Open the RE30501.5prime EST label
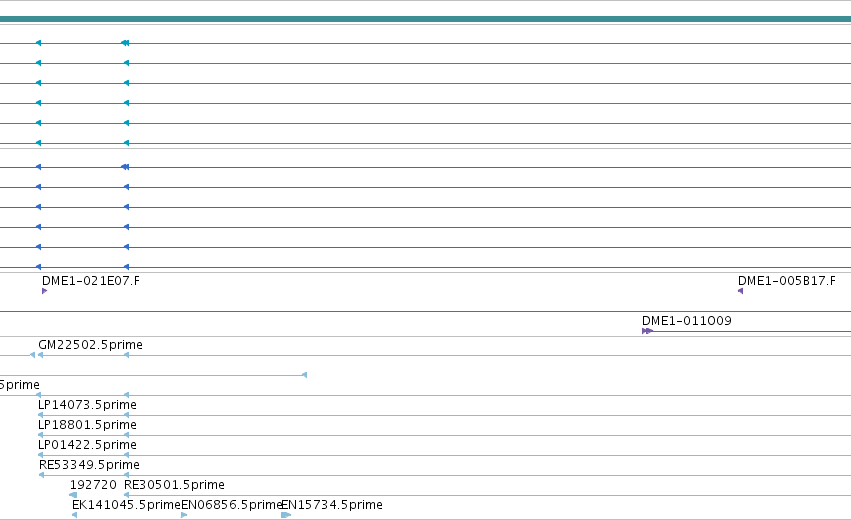Image resolution: width=851 pixels, height=520 pixels. (x=174, y=485)
